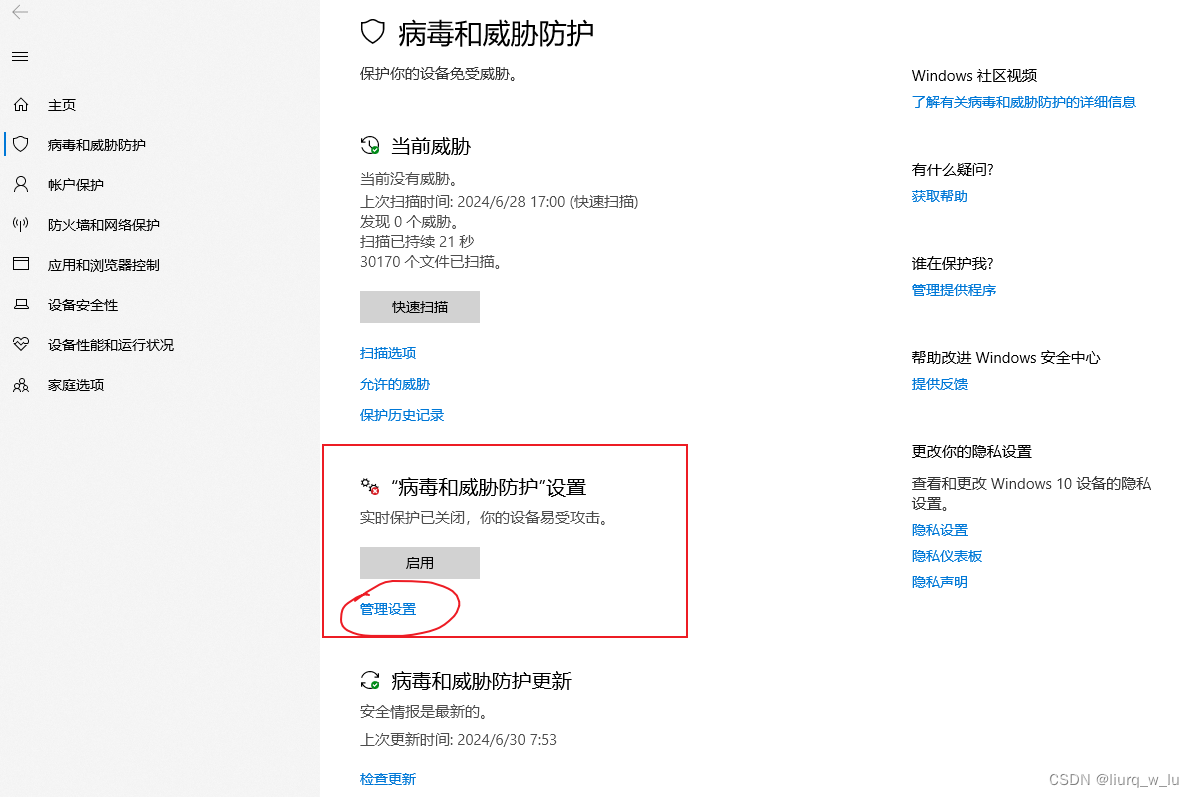Click the antenna icon for 防火墙和网络保护
This screenshot has width=1194, height=797.
click(x=21, y=224)
